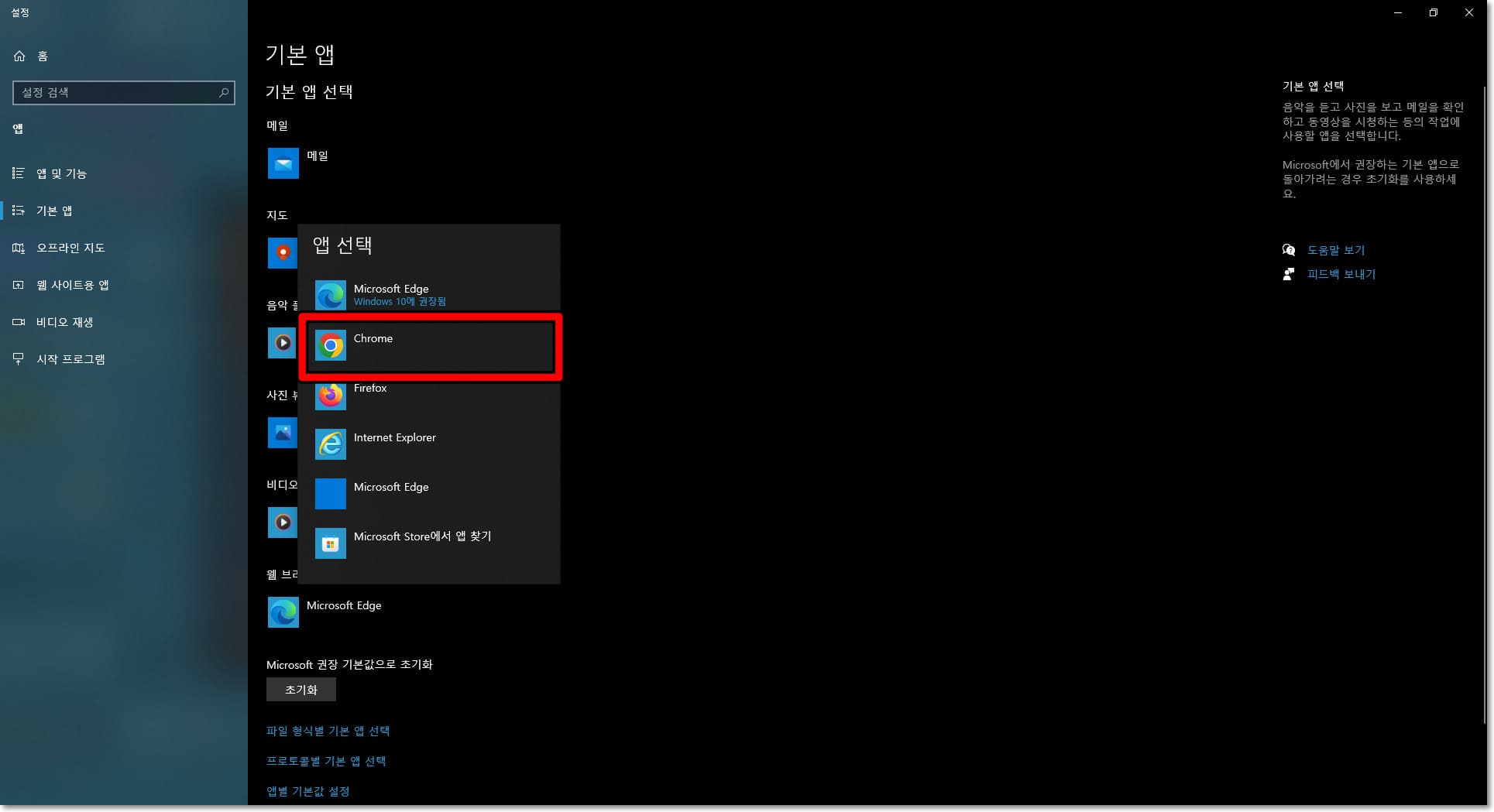Click the Edge icon under web browser section
Viewport: 1494px width, 812px height.
(283, 612)
